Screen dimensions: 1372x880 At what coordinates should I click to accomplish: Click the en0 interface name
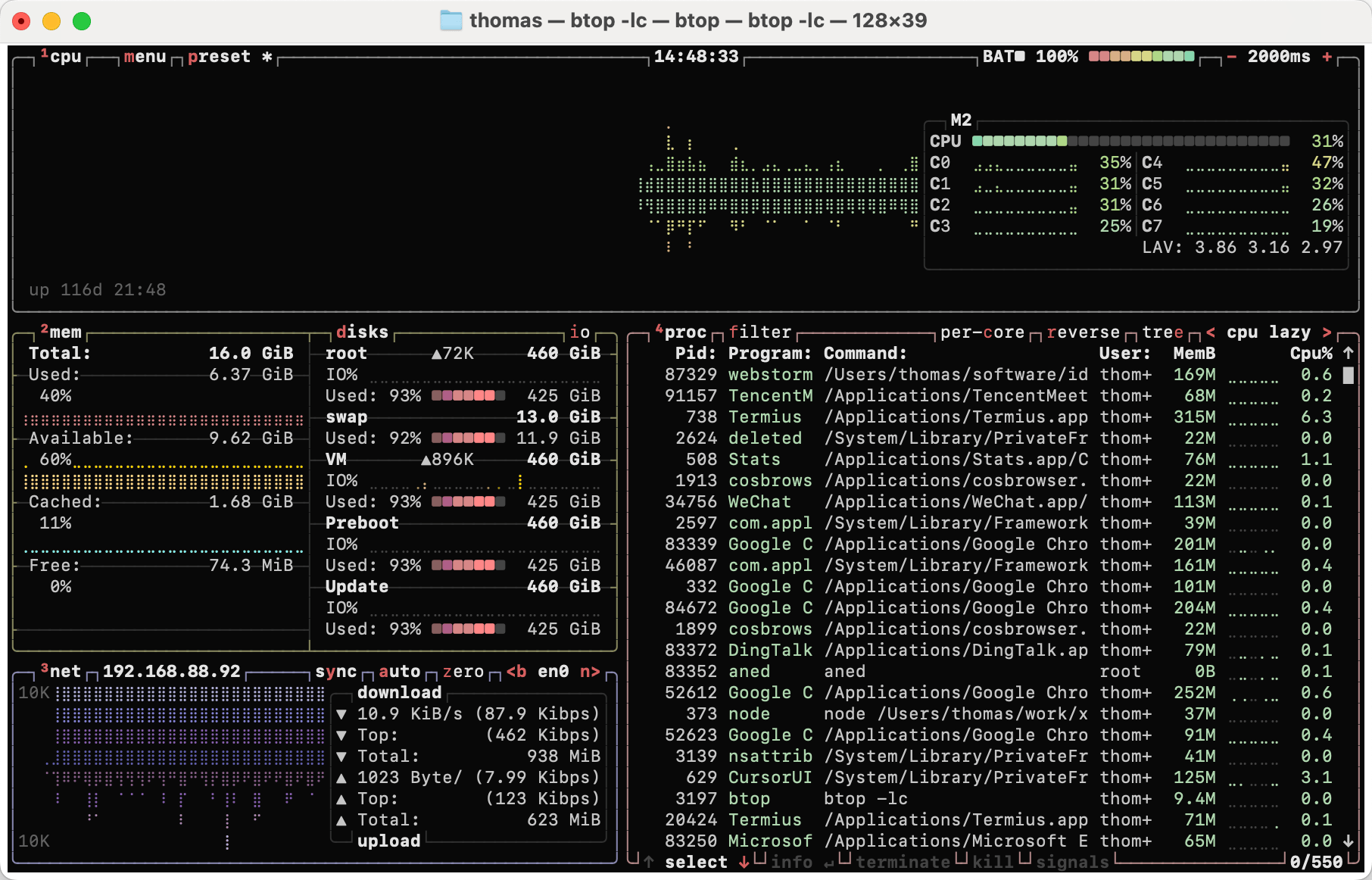[553, 671]
